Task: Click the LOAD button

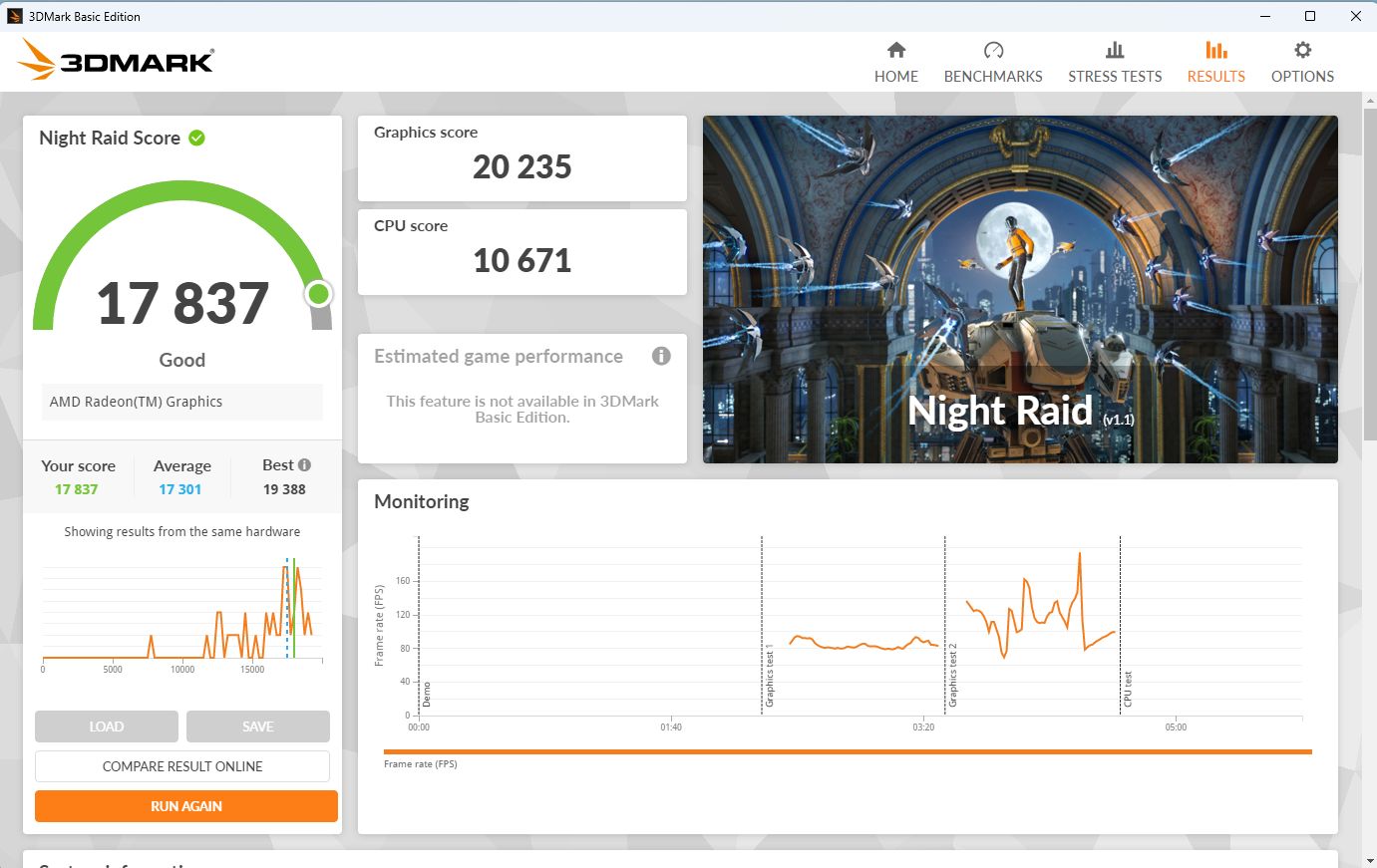Action: (x=107, y=726)
